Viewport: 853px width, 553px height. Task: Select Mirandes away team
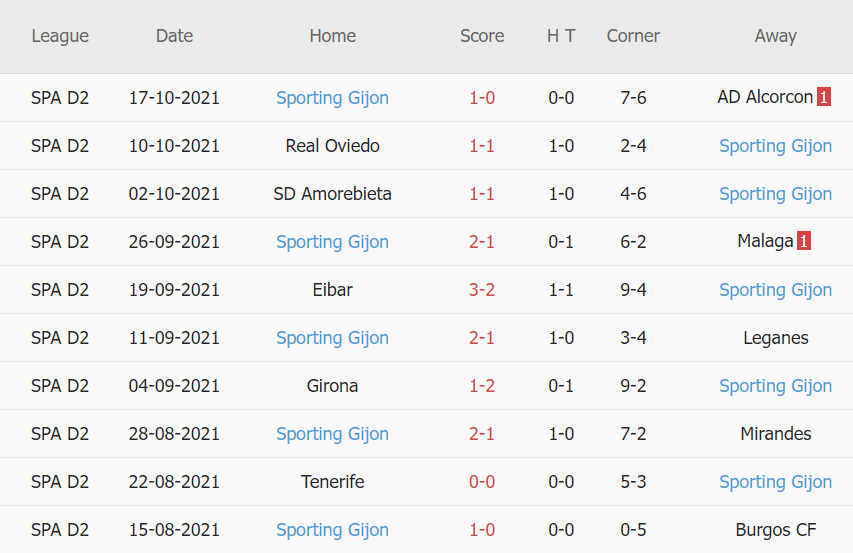tap(775, 434)
